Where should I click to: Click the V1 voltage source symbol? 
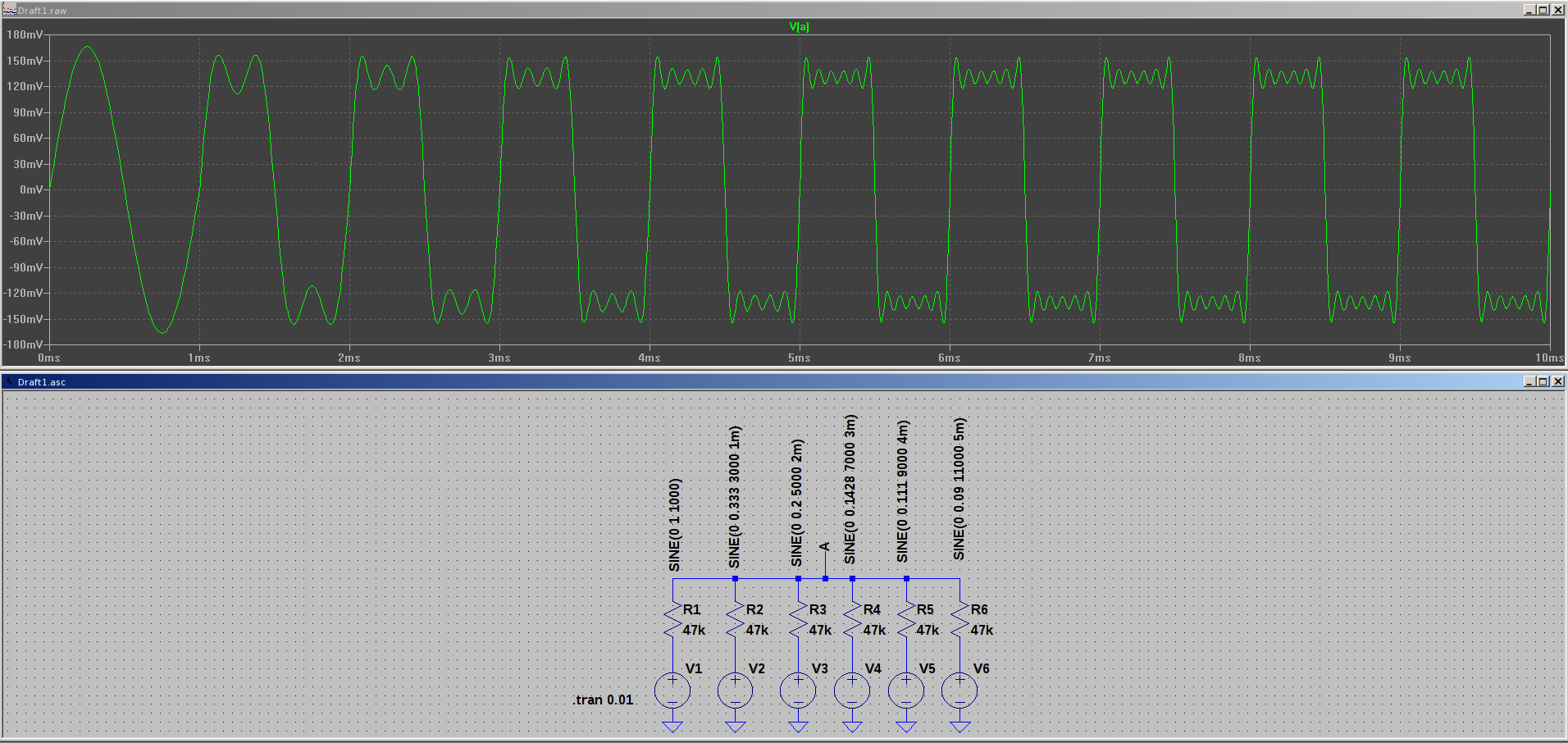click(672, 691)
